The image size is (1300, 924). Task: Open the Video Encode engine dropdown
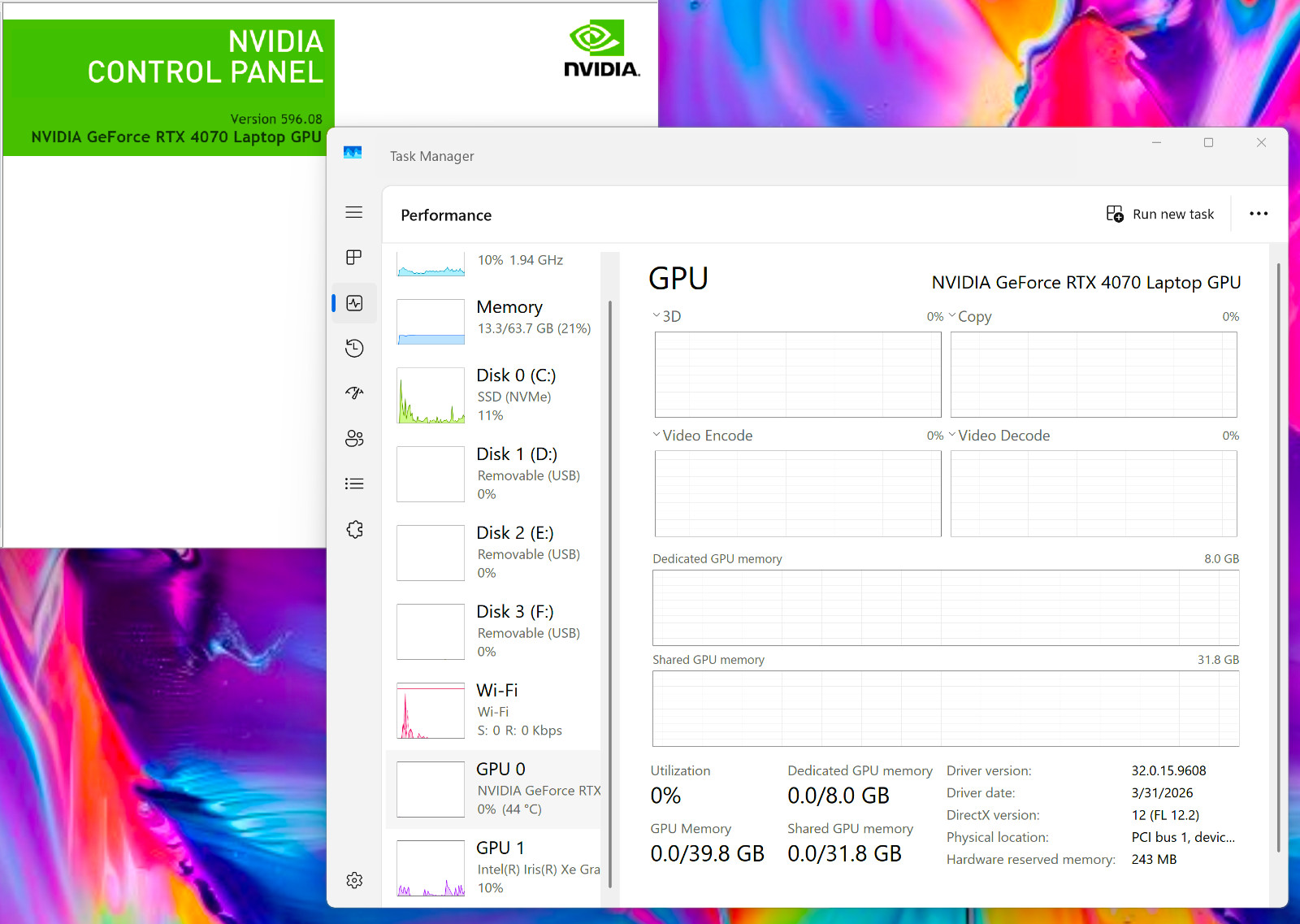pyautogui.click(x=656, y=435)
